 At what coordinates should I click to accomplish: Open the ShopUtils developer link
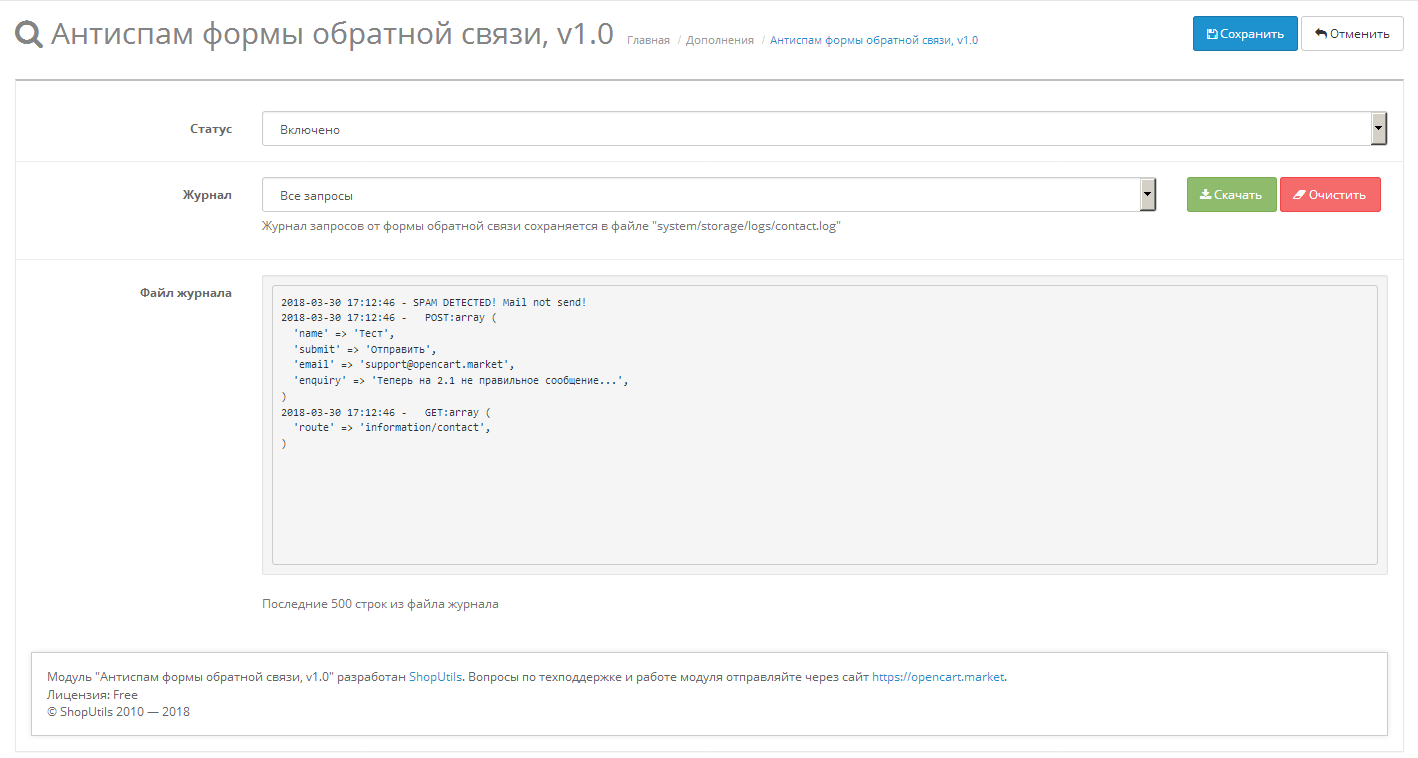435,677
